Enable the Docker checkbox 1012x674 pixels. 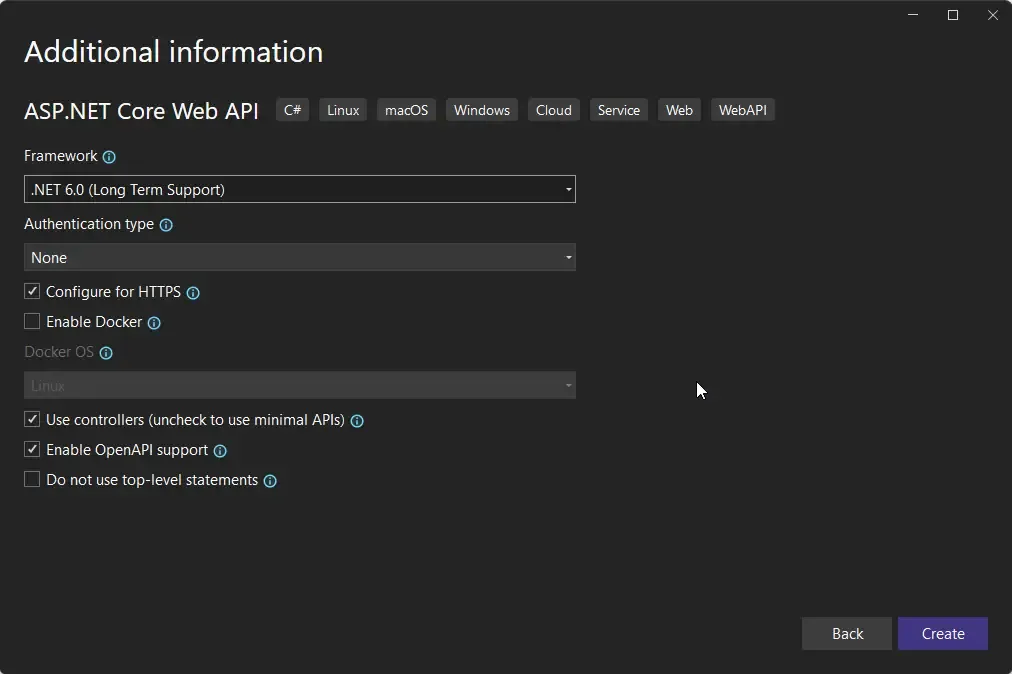[x=31, y=321]
